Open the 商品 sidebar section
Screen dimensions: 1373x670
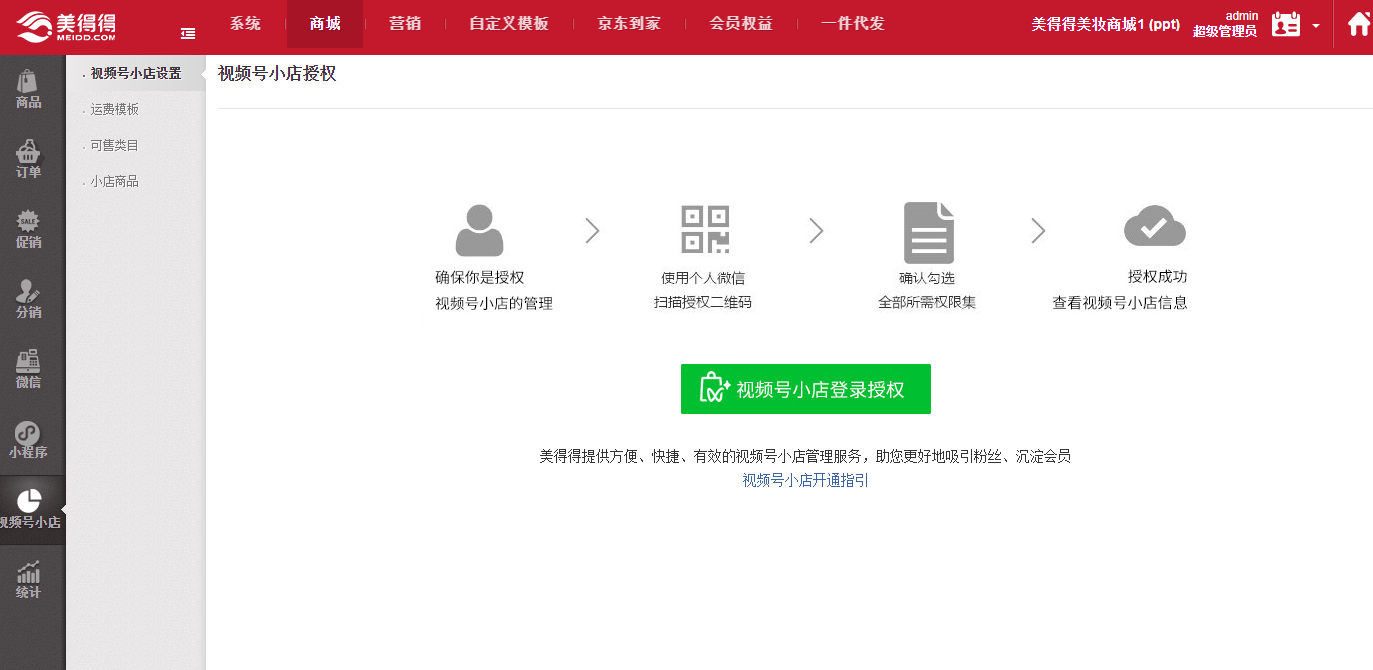[29, 90]
